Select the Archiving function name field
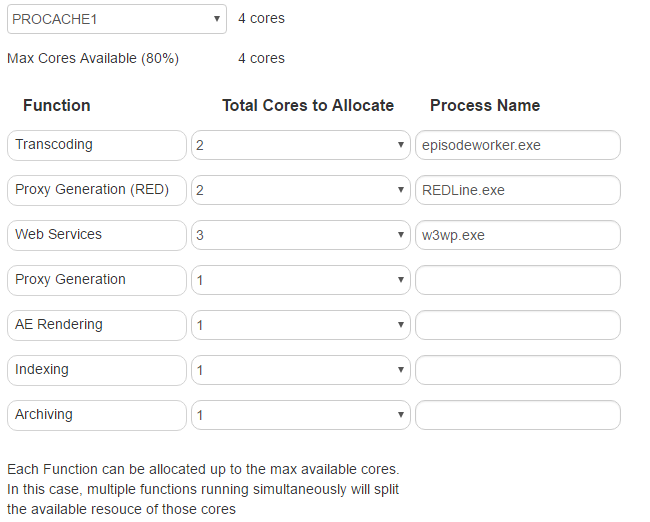This screenshot has height=522, width=650. click(x=97, y=415)
